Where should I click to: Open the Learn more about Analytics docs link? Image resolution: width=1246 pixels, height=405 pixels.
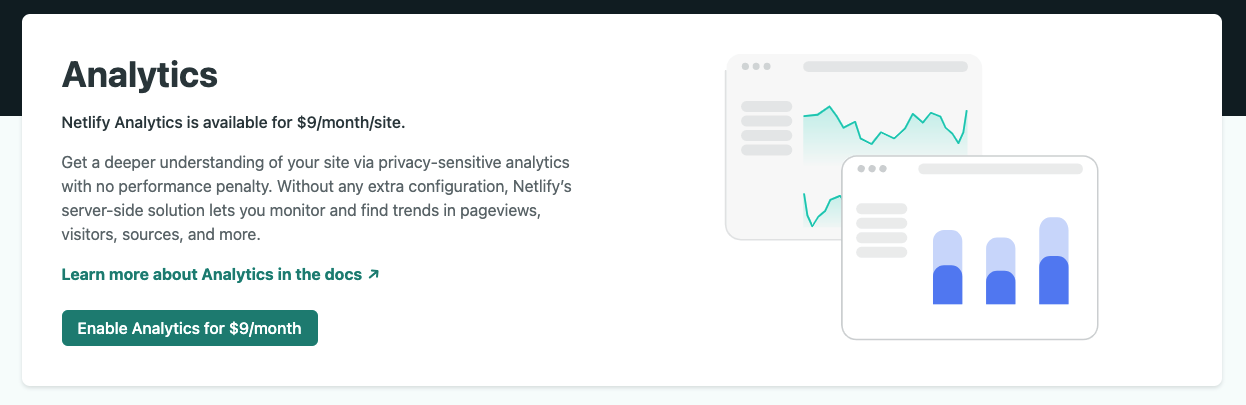(x=211, y=274)
